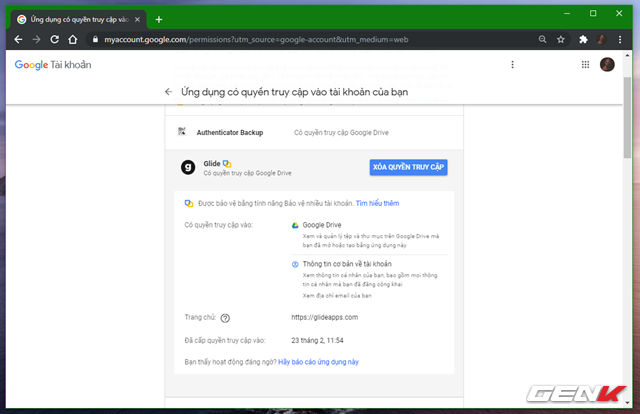640x414 pixels.
Task: Expand the Authenticator Backup app row
Action: click(x=314, y=133)
